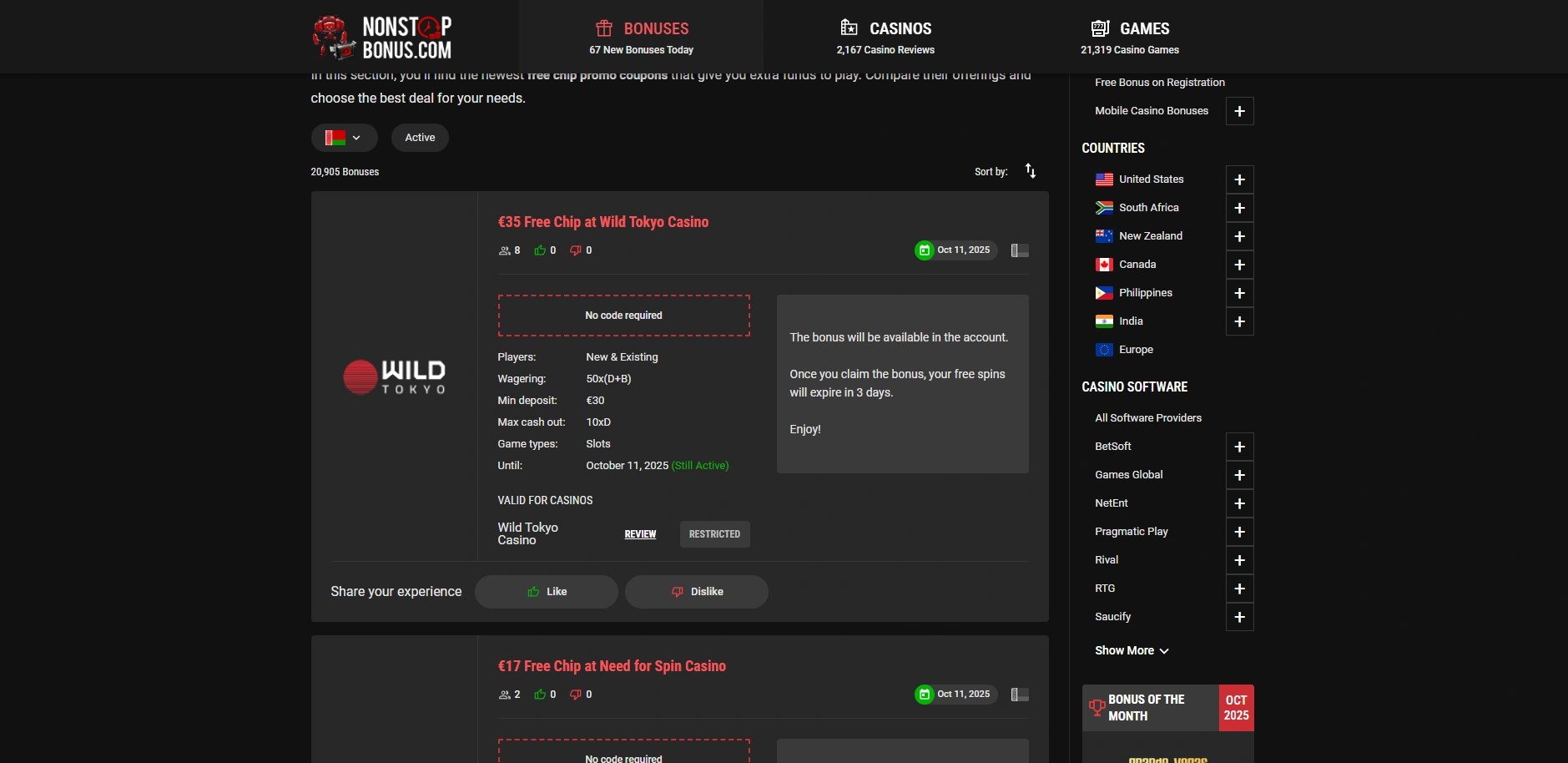Expand the Mobile Casino Bonuses plus
The width and height of the screenshot is (1568, 763).
[1240, 111]
